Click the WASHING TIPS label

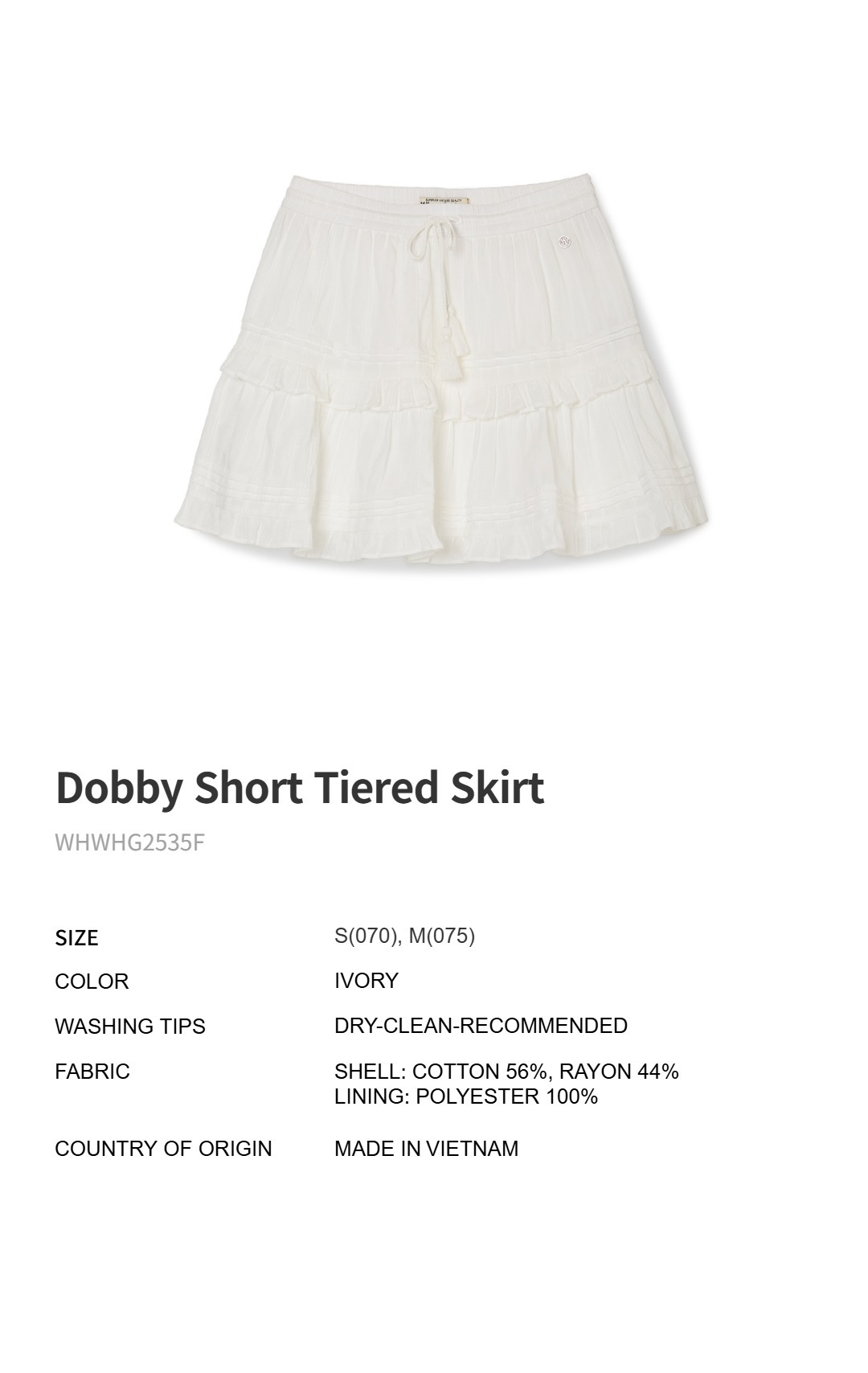(130, 1027)
